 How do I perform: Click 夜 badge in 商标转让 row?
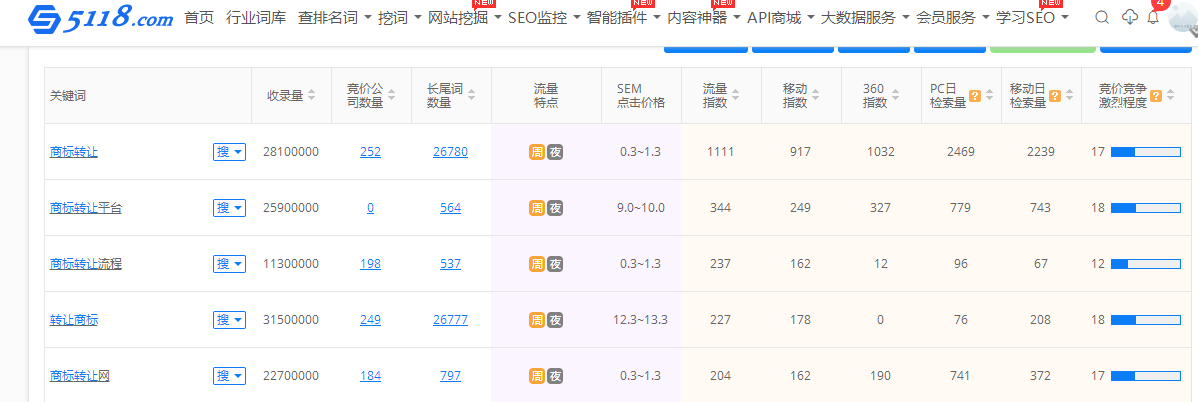tap(555, 152)
